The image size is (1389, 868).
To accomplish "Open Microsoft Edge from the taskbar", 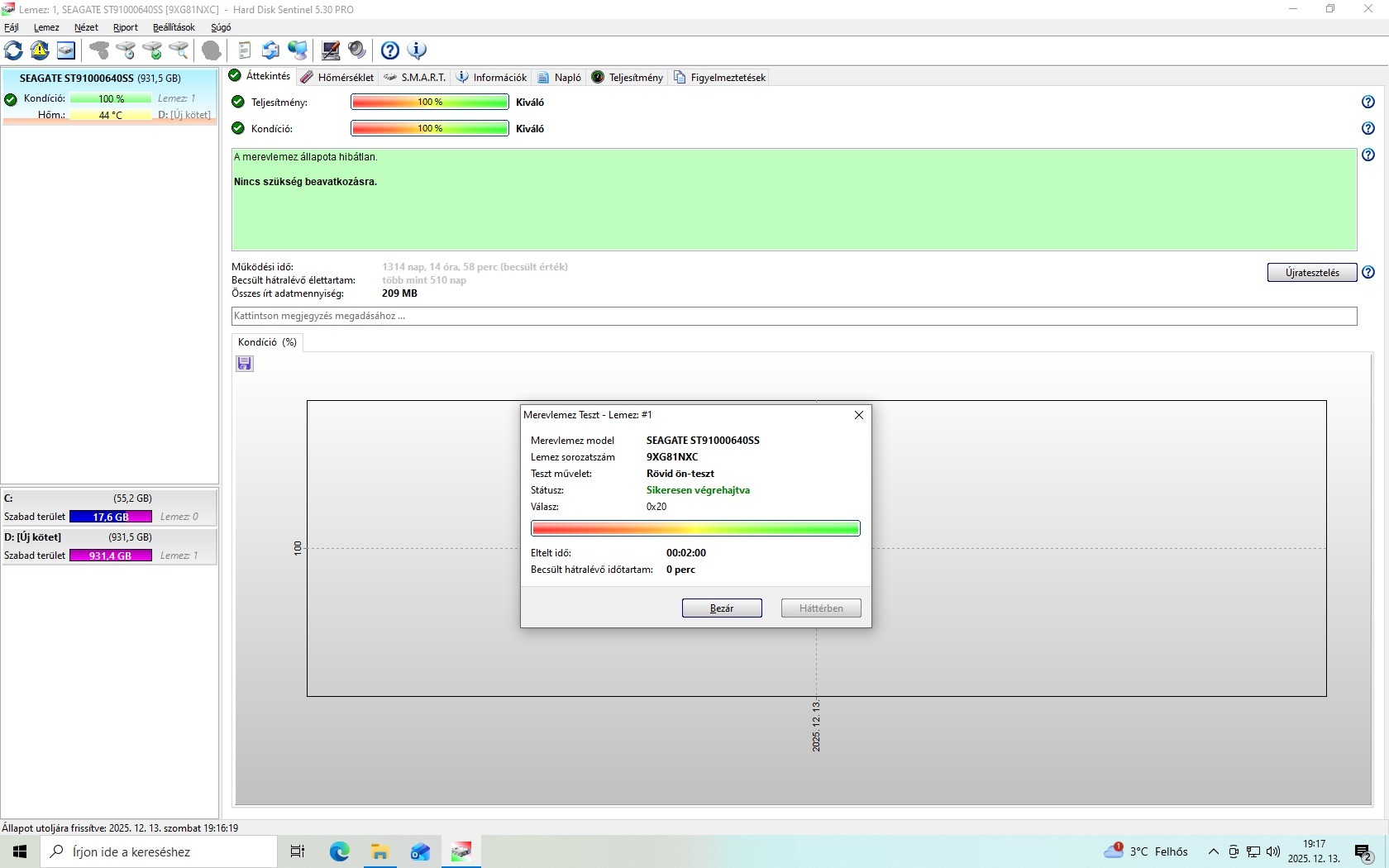I will click(x=339, y=851).
